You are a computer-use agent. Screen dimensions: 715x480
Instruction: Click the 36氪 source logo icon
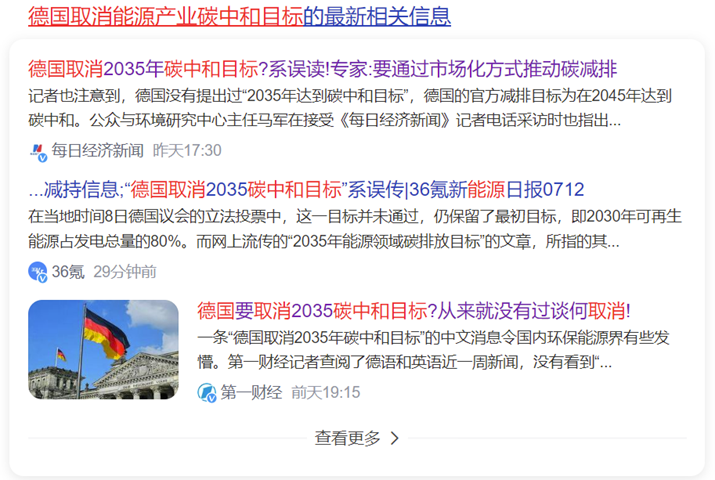[38, 271]
